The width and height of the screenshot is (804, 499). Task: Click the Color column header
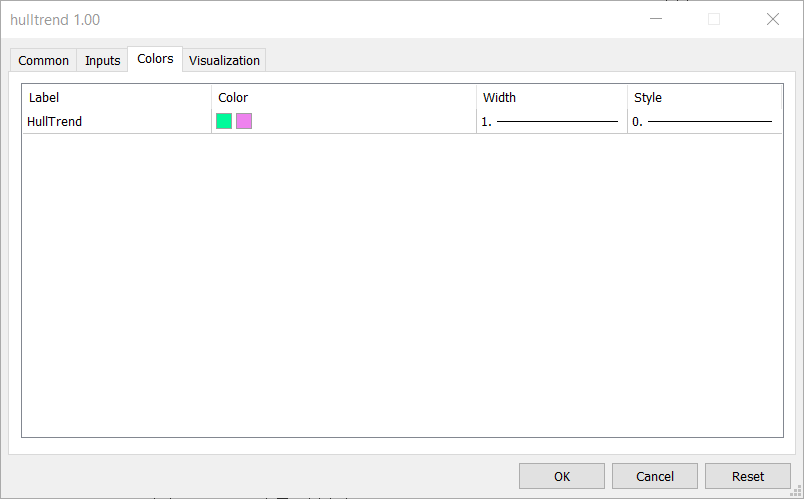pyautogui.click(x=344, y=97)
